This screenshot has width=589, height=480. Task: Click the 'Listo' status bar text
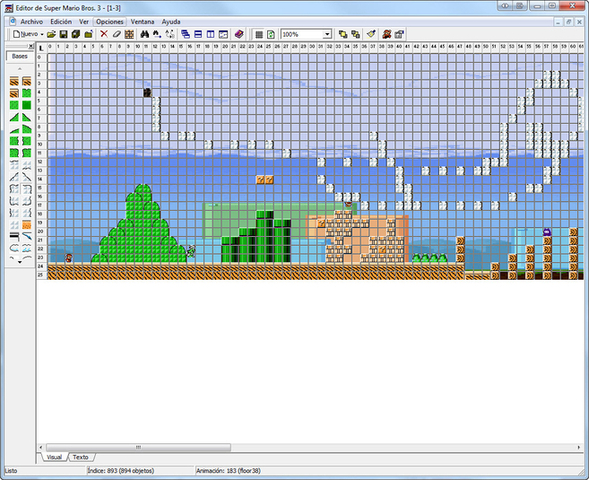(x=11, y=471)
